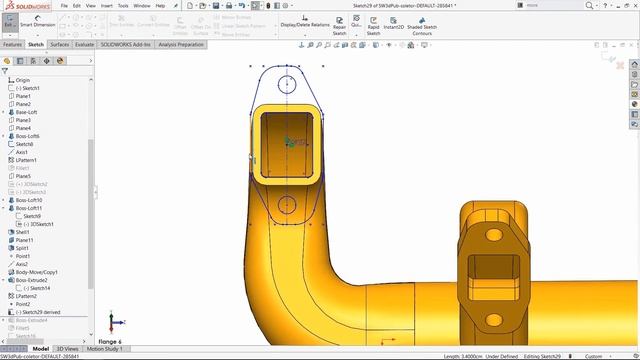Viewport: 640px width, 360px height.
Task: Open the Edit menu
Action: [77, 6]
